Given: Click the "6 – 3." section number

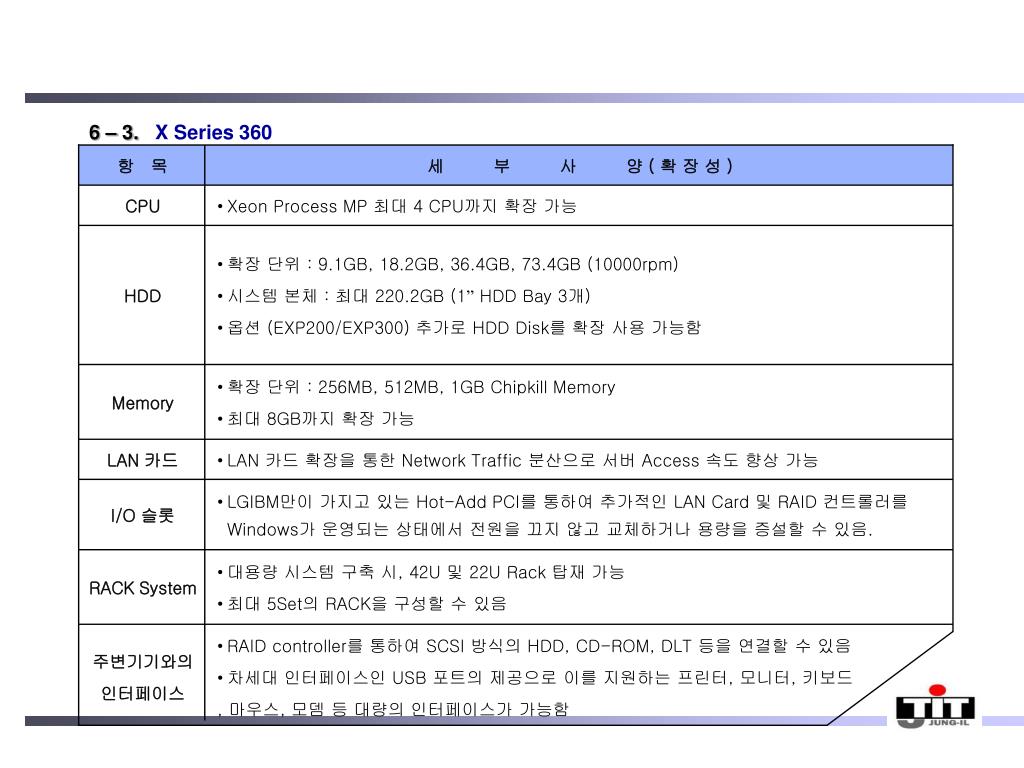Looking at the screenshot, I should click(x=114, y=133).
